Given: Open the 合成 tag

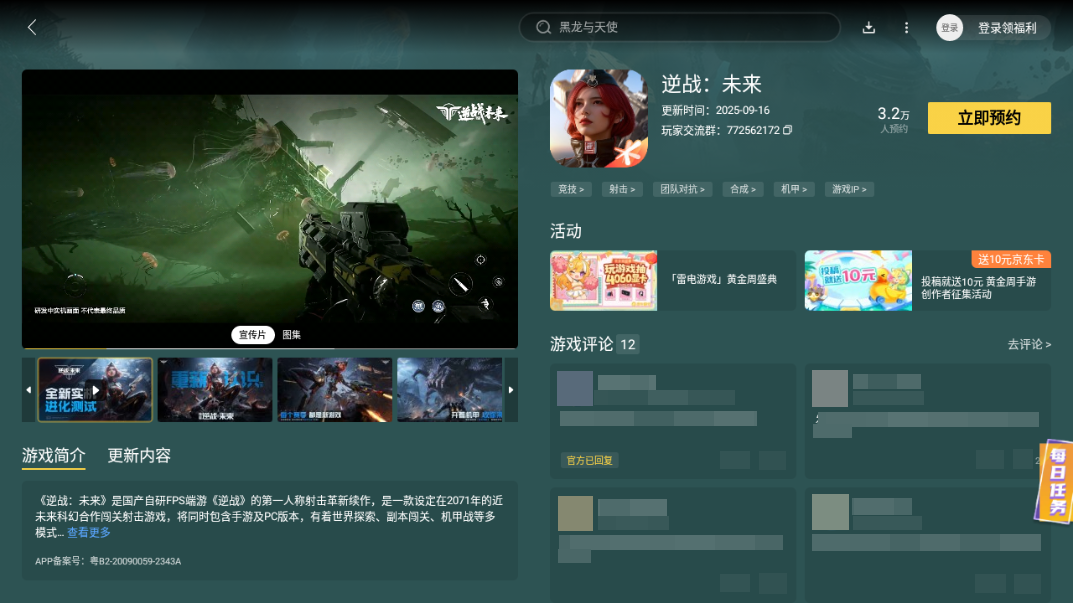Looking at the screenshot, I should pos(742,190).
